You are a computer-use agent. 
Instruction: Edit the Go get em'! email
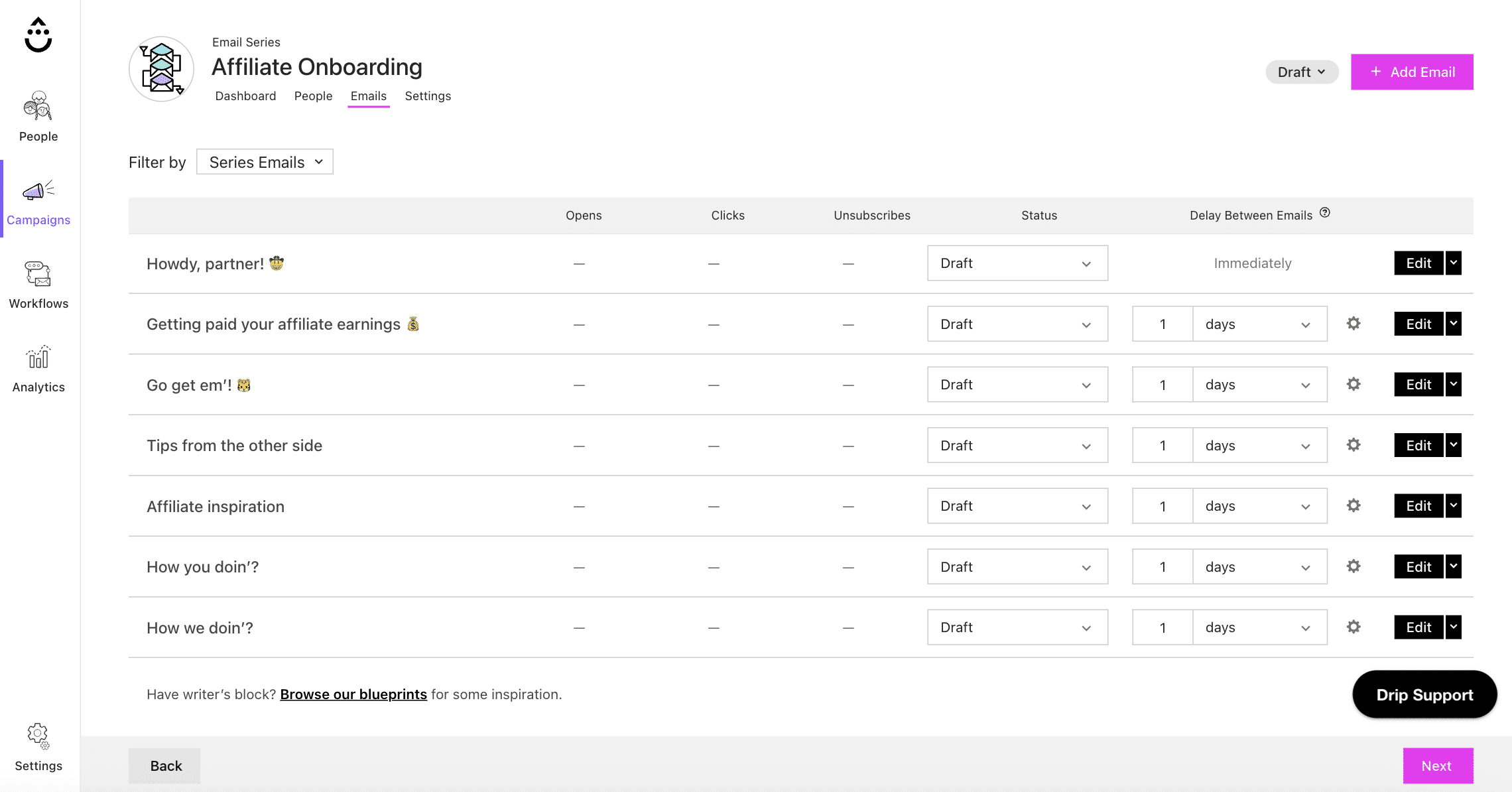tap(1418, 384)
